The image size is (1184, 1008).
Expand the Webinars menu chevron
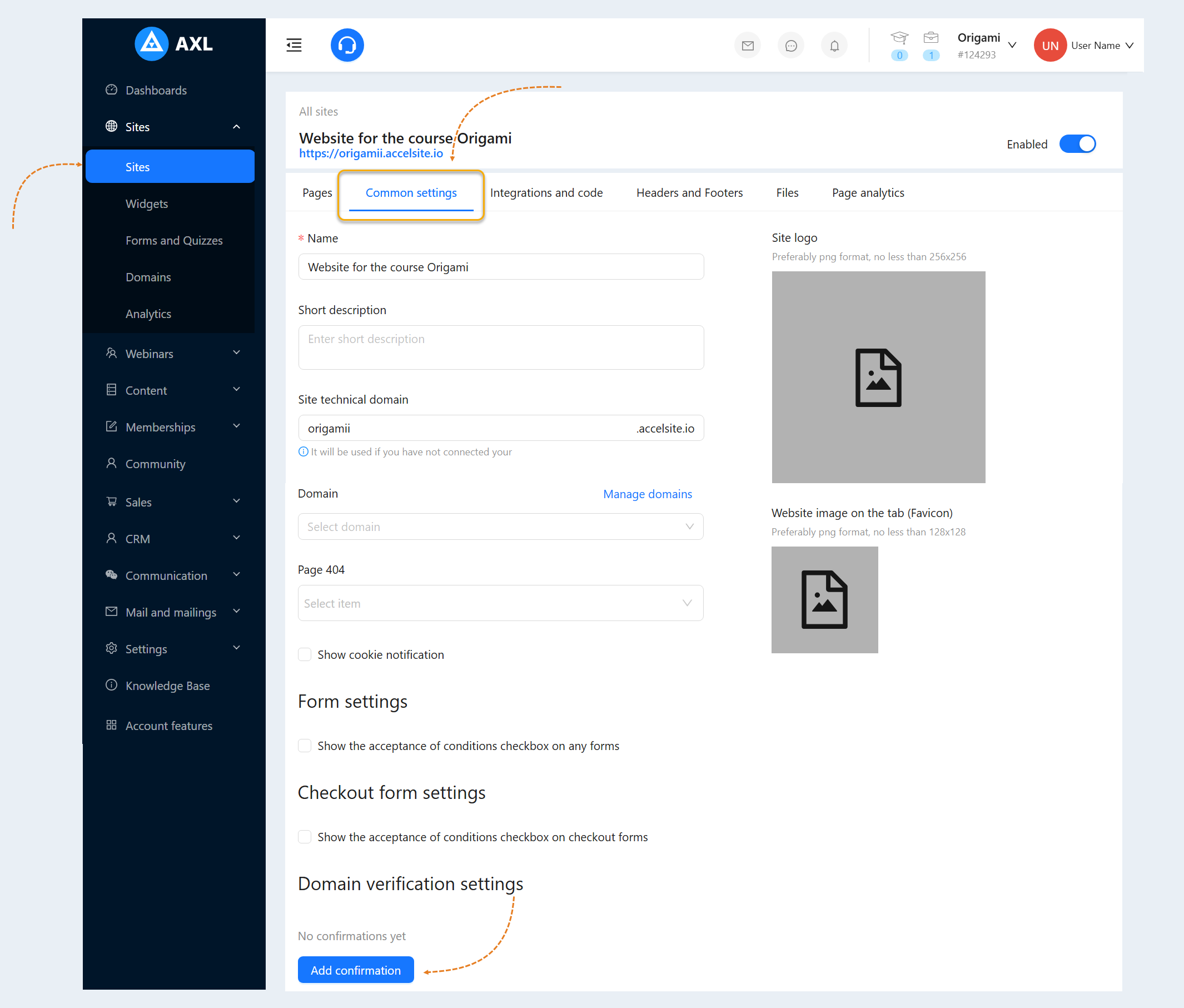pos(236,352)
